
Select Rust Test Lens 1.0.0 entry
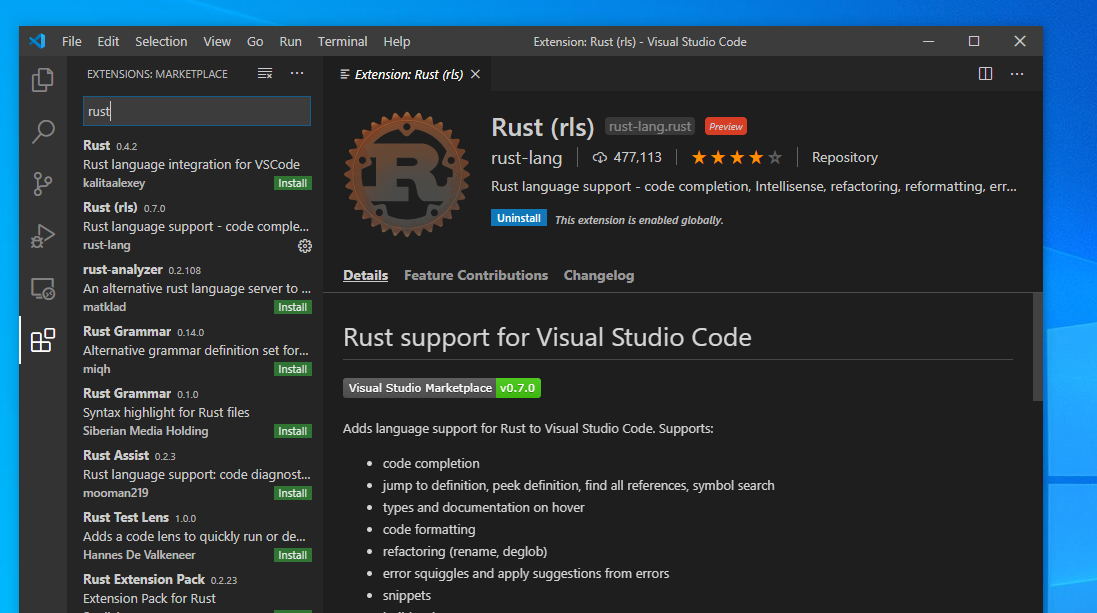click(x=197, y=536)
